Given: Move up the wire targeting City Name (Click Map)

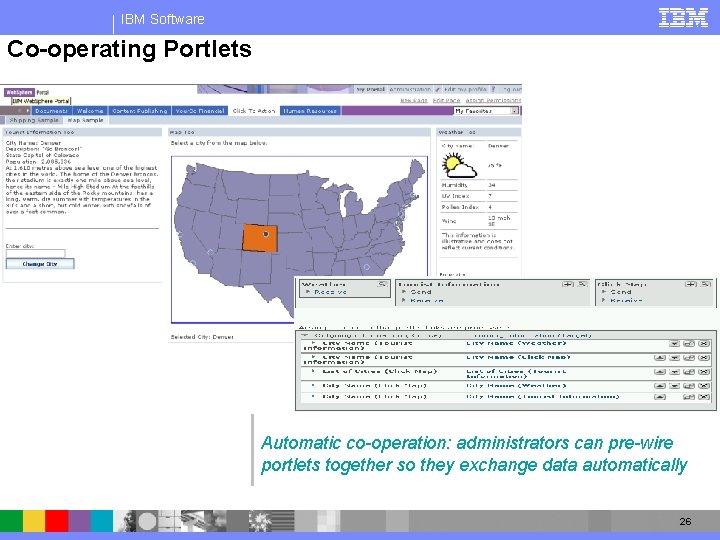Looking at the screenshot, I should (659, 358).
